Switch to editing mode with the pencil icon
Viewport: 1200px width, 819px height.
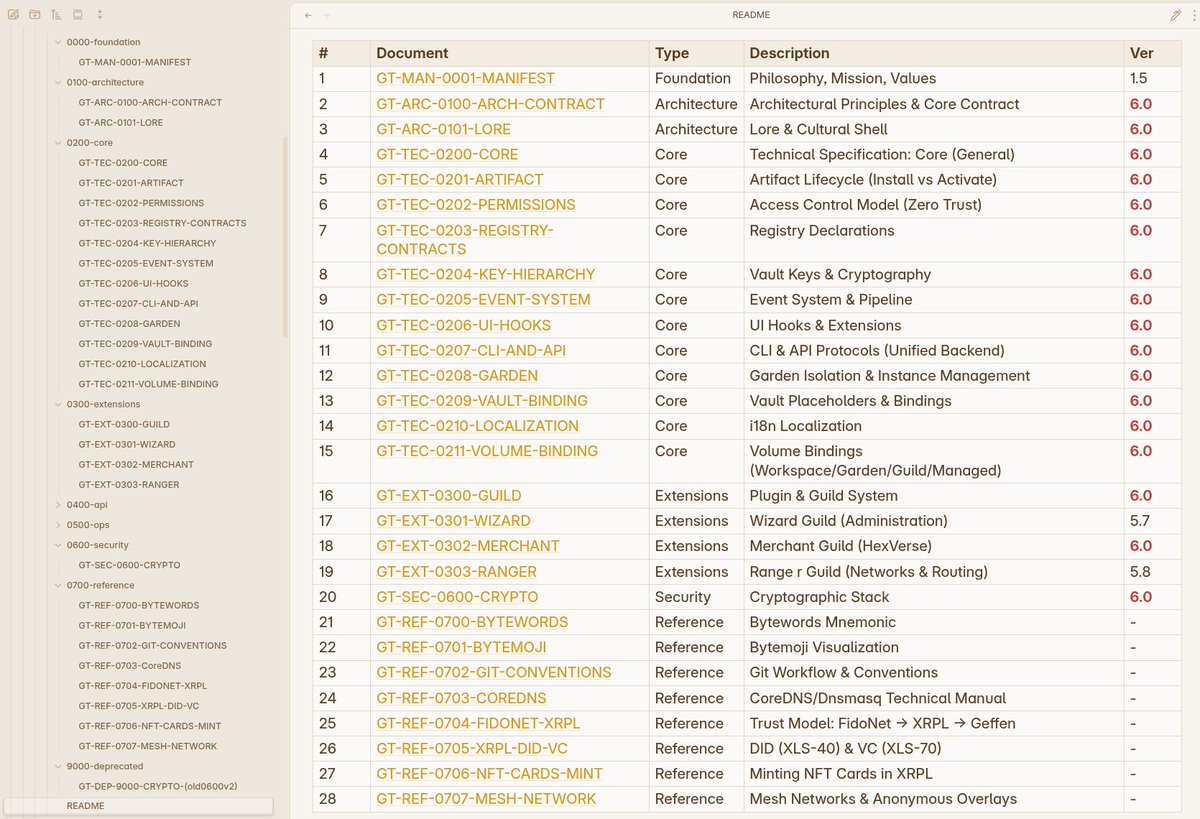tap(1176, 15)
